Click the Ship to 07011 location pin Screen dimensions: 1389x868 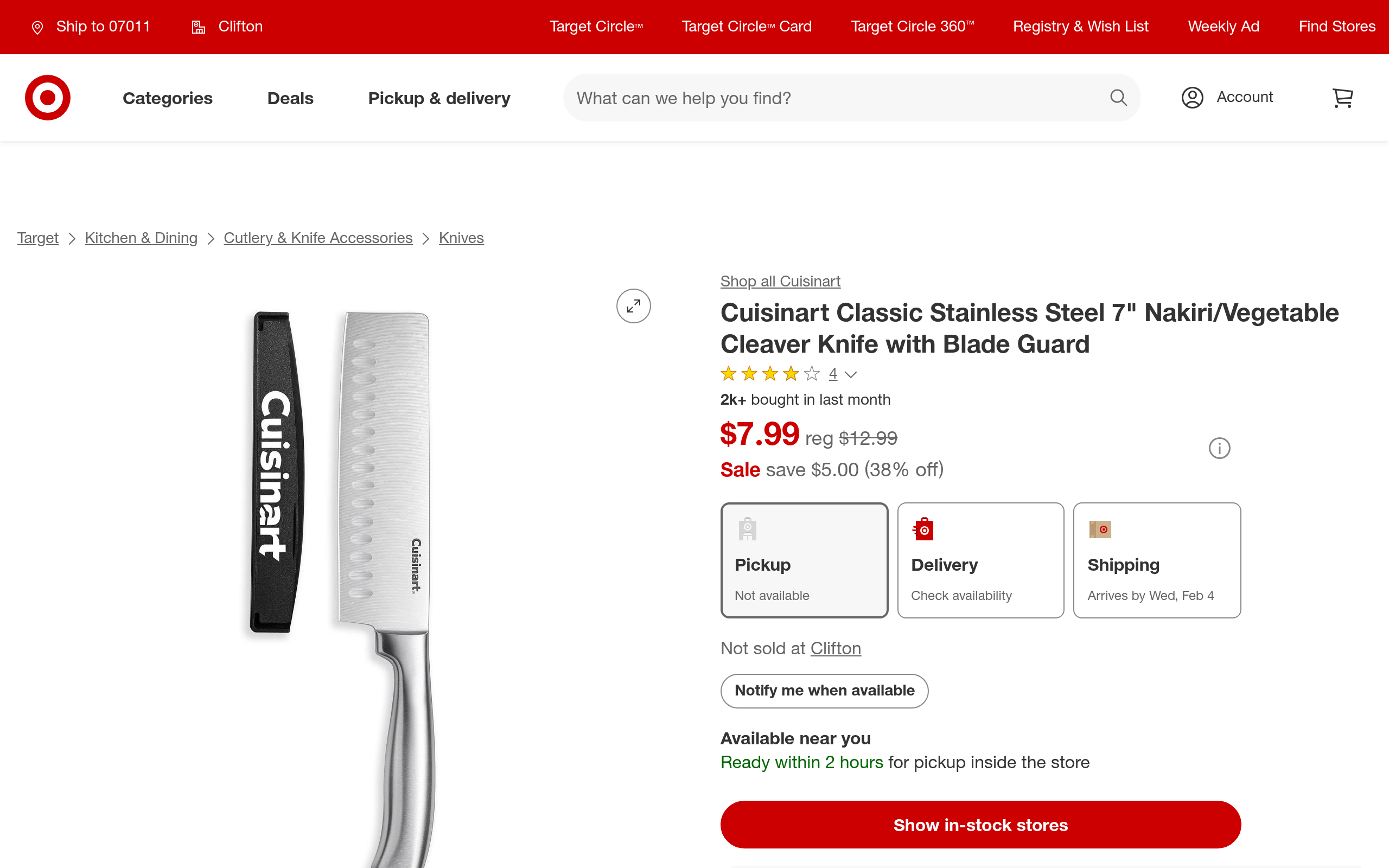point(37,28)
